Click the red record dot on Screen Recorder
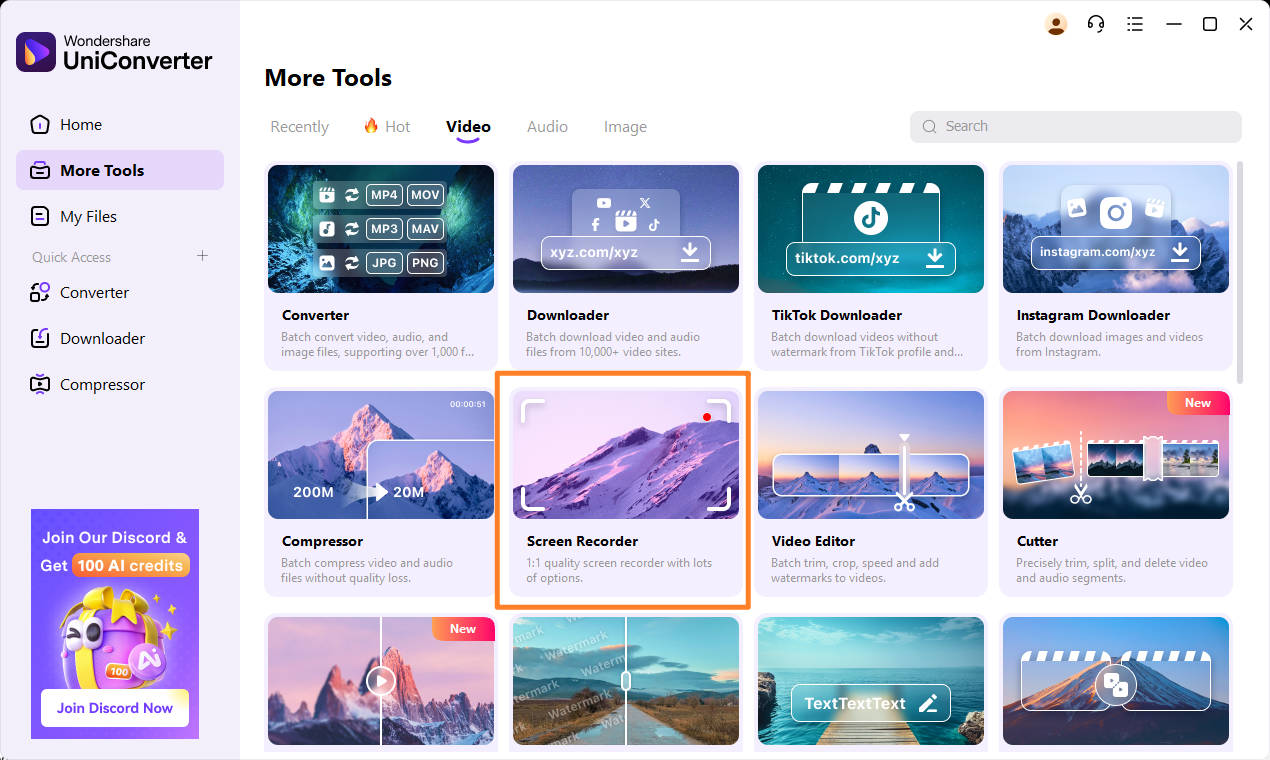Image resolution: width=1270 pixels, height=760 pixels. [707, 417]
